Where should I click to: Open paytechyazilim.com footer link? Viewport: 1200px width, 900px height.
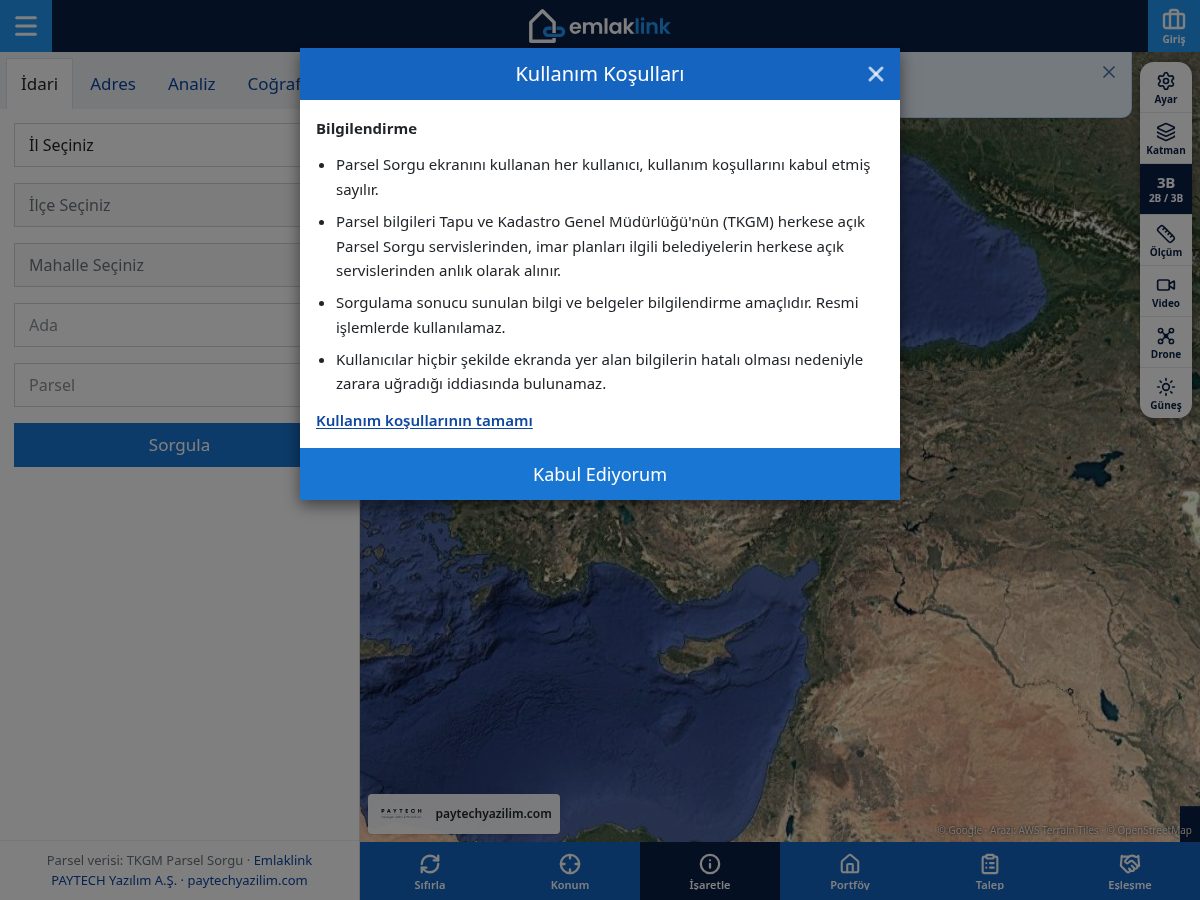[247, 880]
